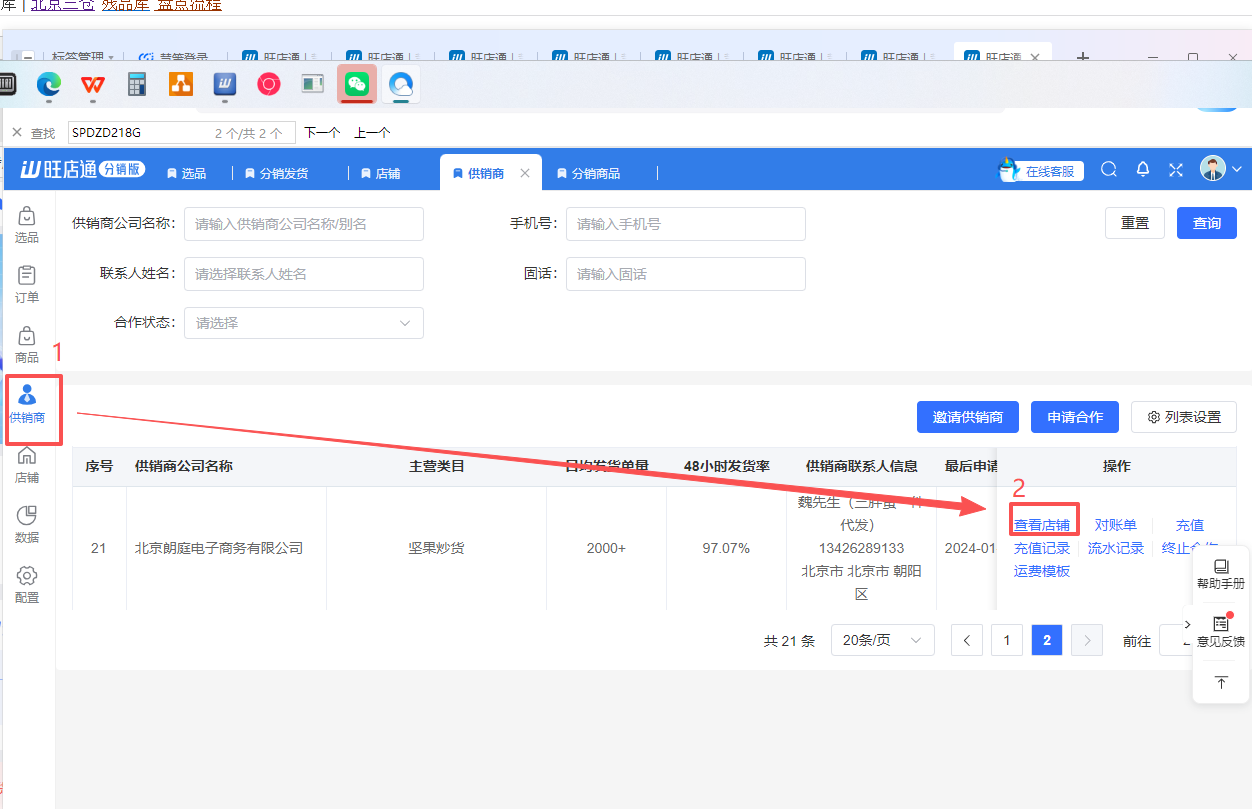Image resolution: width=1252 pixels, height=809 pixels.
Task: Expand the 合作状态 dropdown
Action: pyautogui.click(x=304, y=323)
